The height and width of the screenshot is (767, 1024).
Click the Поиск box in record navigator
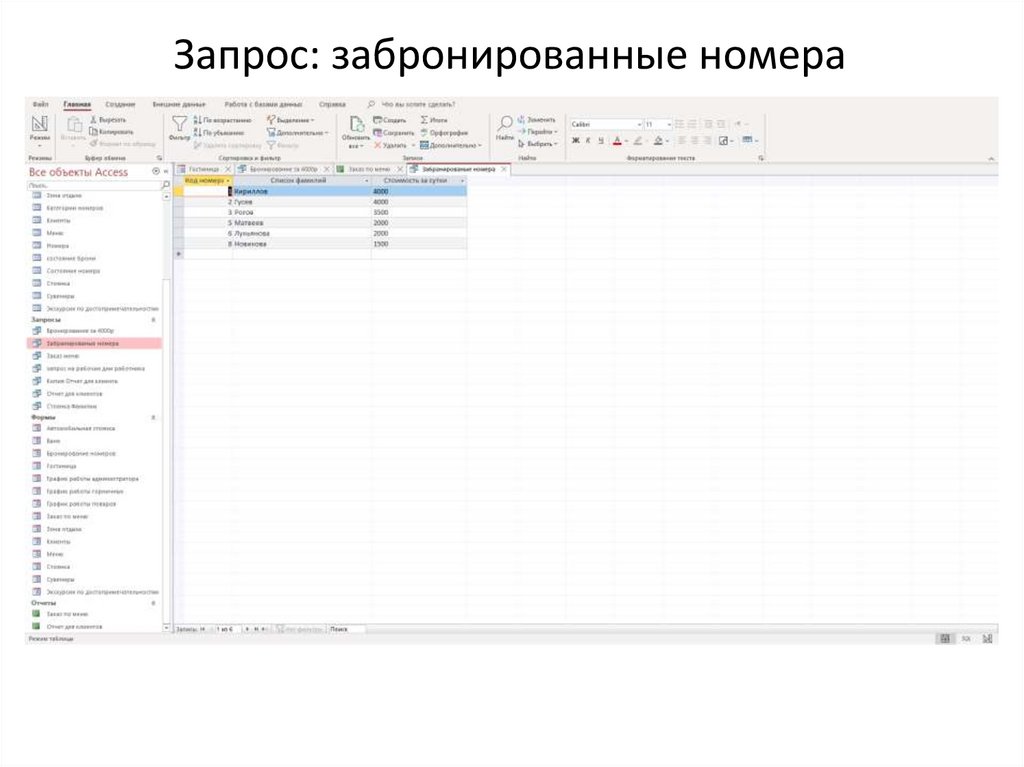[x=347, y=629]
